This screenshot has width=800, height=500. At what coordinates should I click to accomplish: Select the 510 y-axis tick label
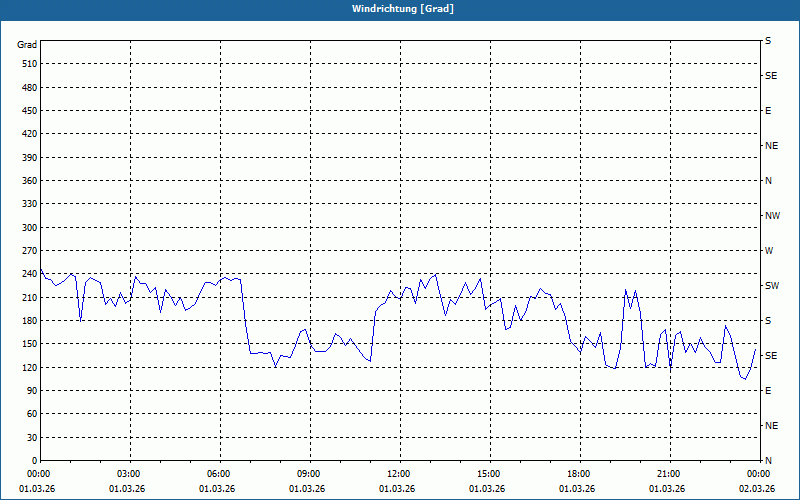pos(29,64)
